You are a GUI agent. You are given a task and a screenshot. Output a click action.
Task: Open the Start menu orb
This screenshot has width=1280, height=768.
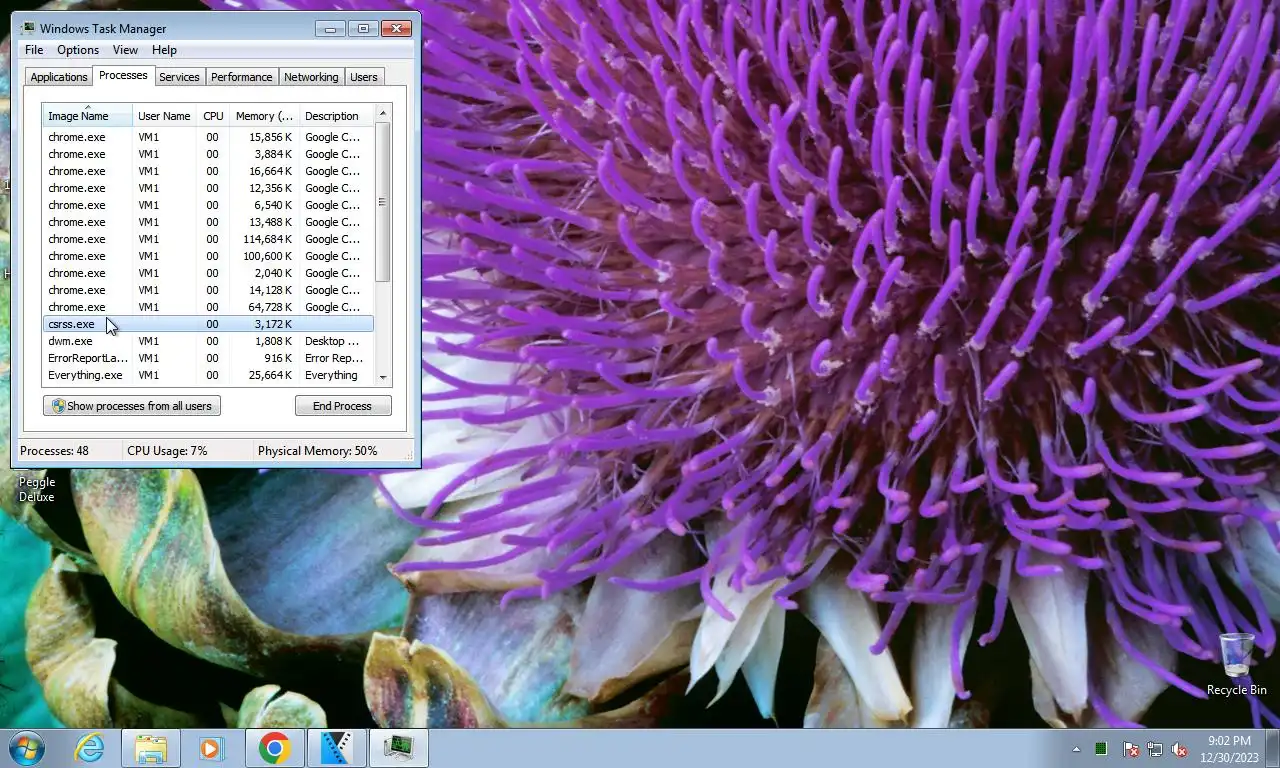[x=27, y=748]
